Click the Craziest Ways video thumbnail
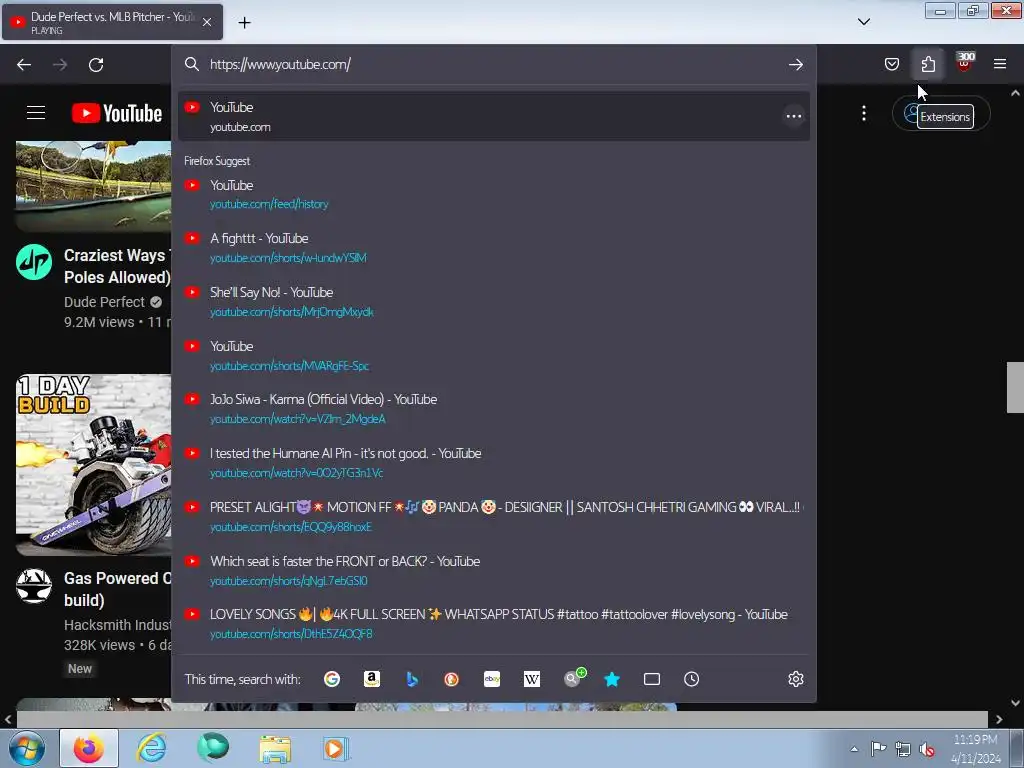The image size is (1024, 768). [x=93, y=185]
